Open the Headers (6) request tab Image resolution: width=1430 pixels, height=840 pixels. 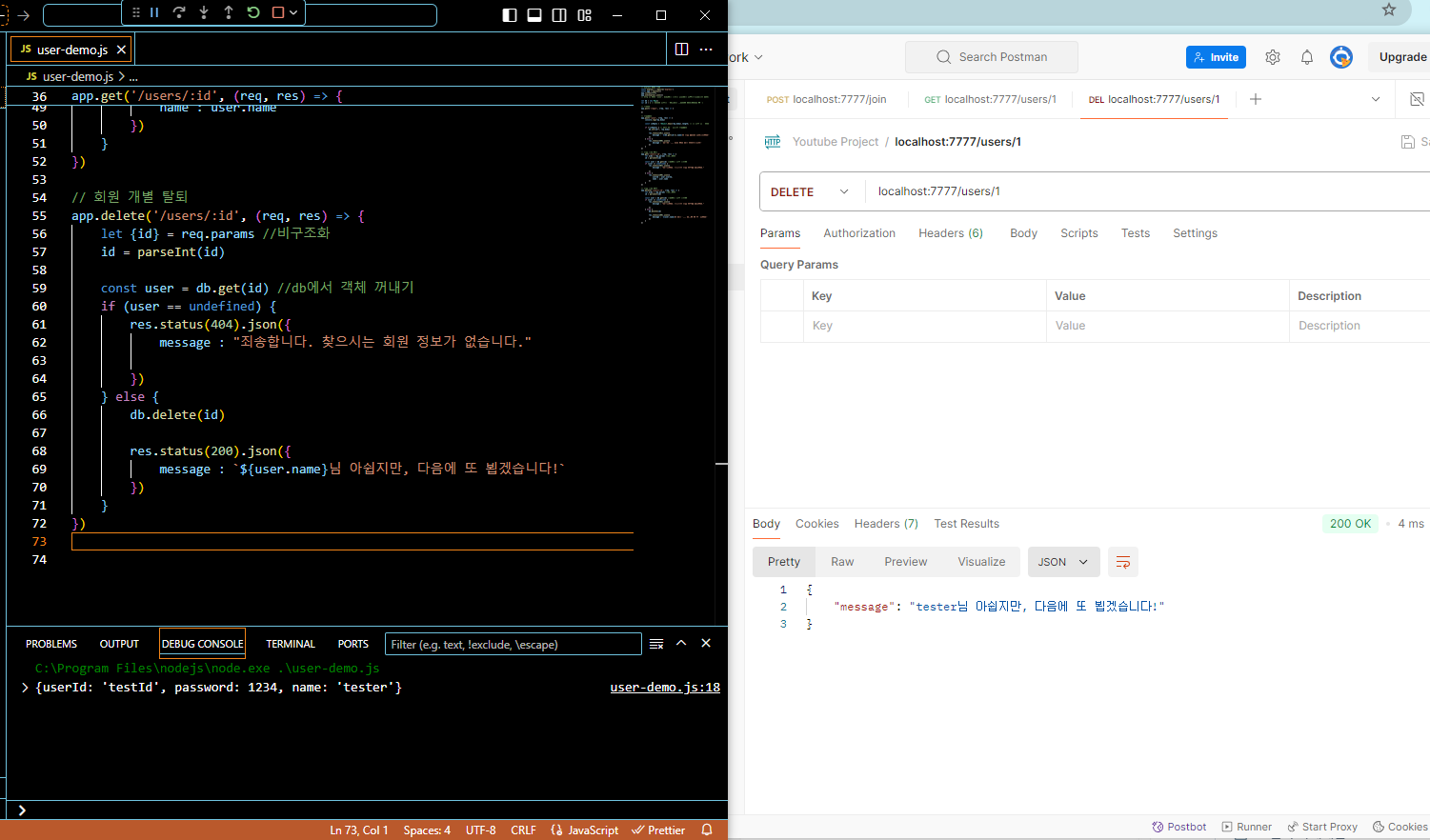pyautogui.click(x=951, y=233)
